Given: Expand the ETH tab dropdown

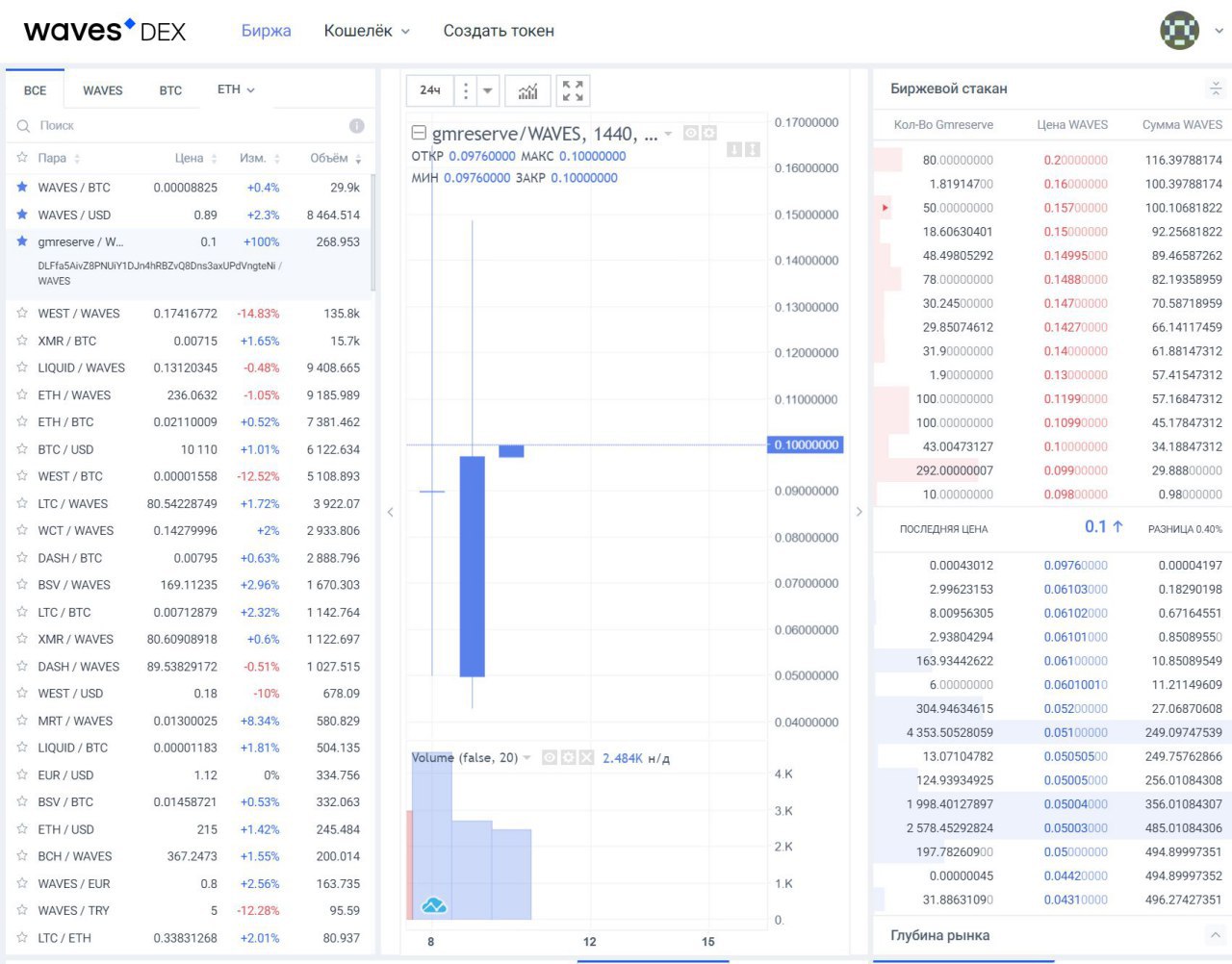Looking at the screenshot, I should 236,89.
